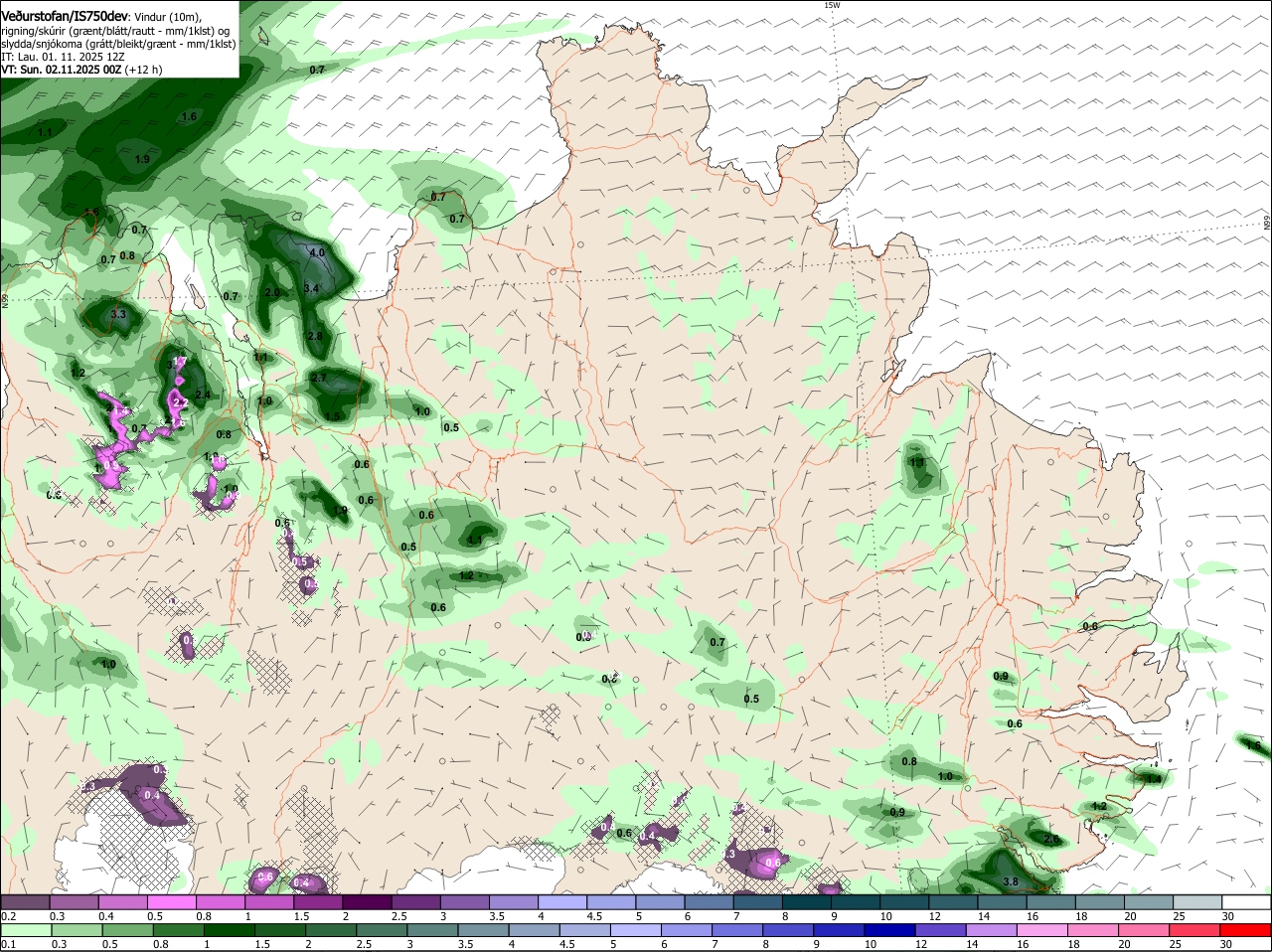The width and height of the screenshot is (1272, 952).
Task: Click the 3.4 precipitation value on the map
Action: [x=310, y=288]
